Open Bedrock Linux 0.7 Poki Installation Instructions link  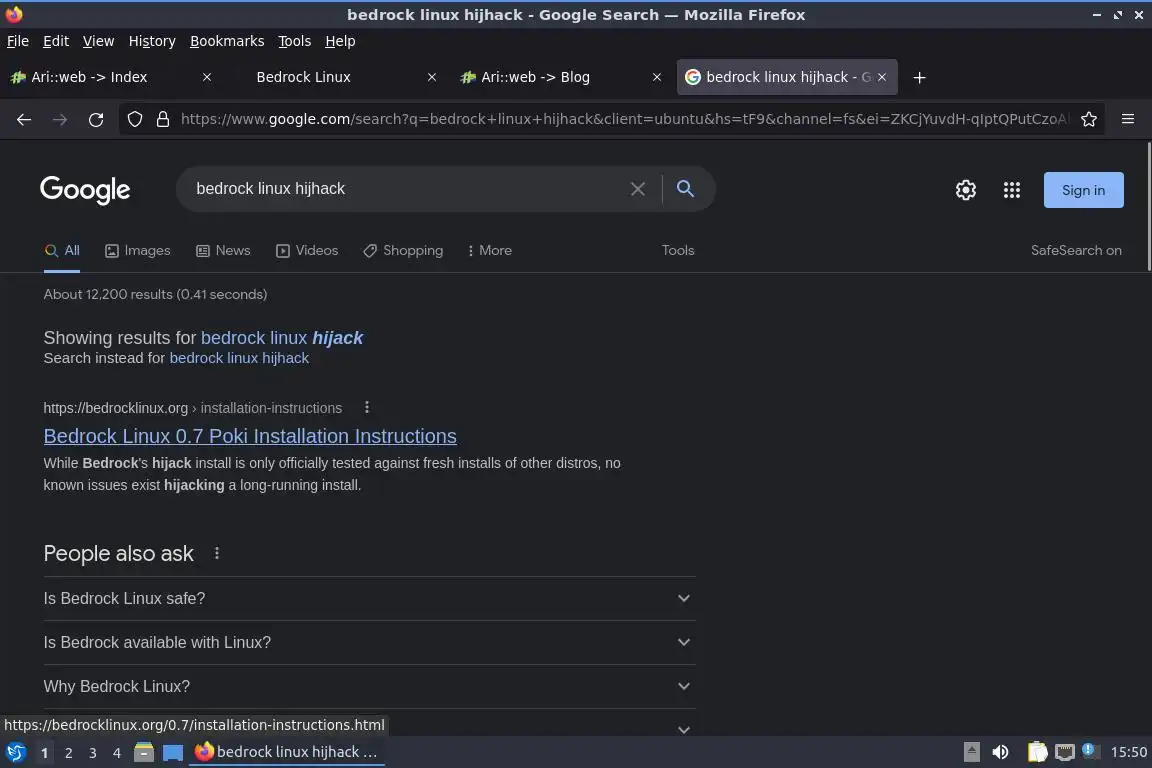point(250,436)
